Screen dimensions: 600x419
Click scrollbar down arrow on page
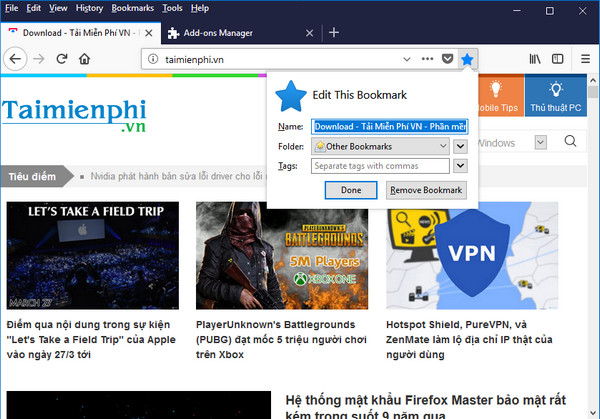click(593, 413)
